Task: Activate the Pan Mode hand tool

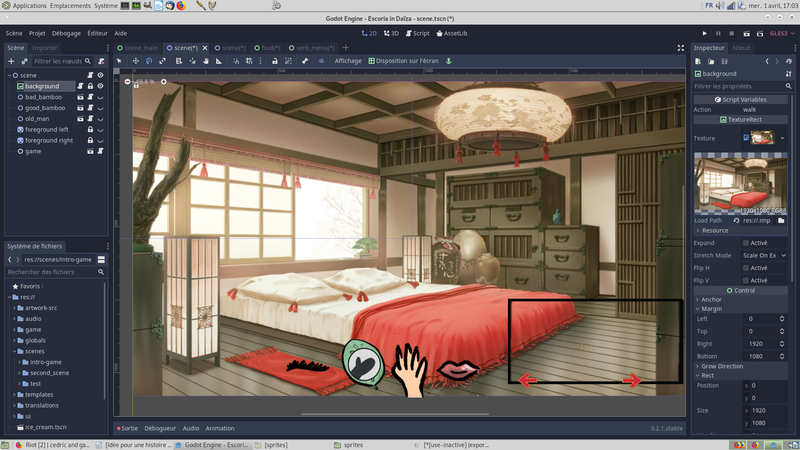Action: click(x=206, y=61)
